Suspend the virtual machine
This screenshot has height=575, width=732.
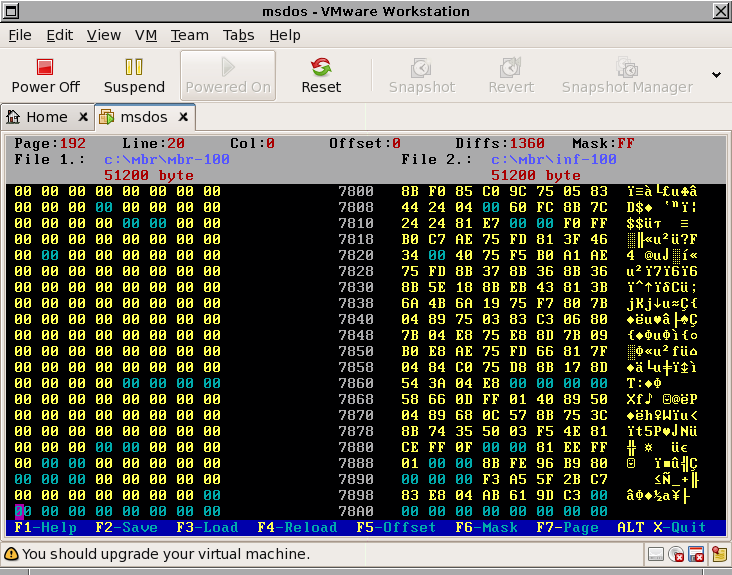[134, 76]
